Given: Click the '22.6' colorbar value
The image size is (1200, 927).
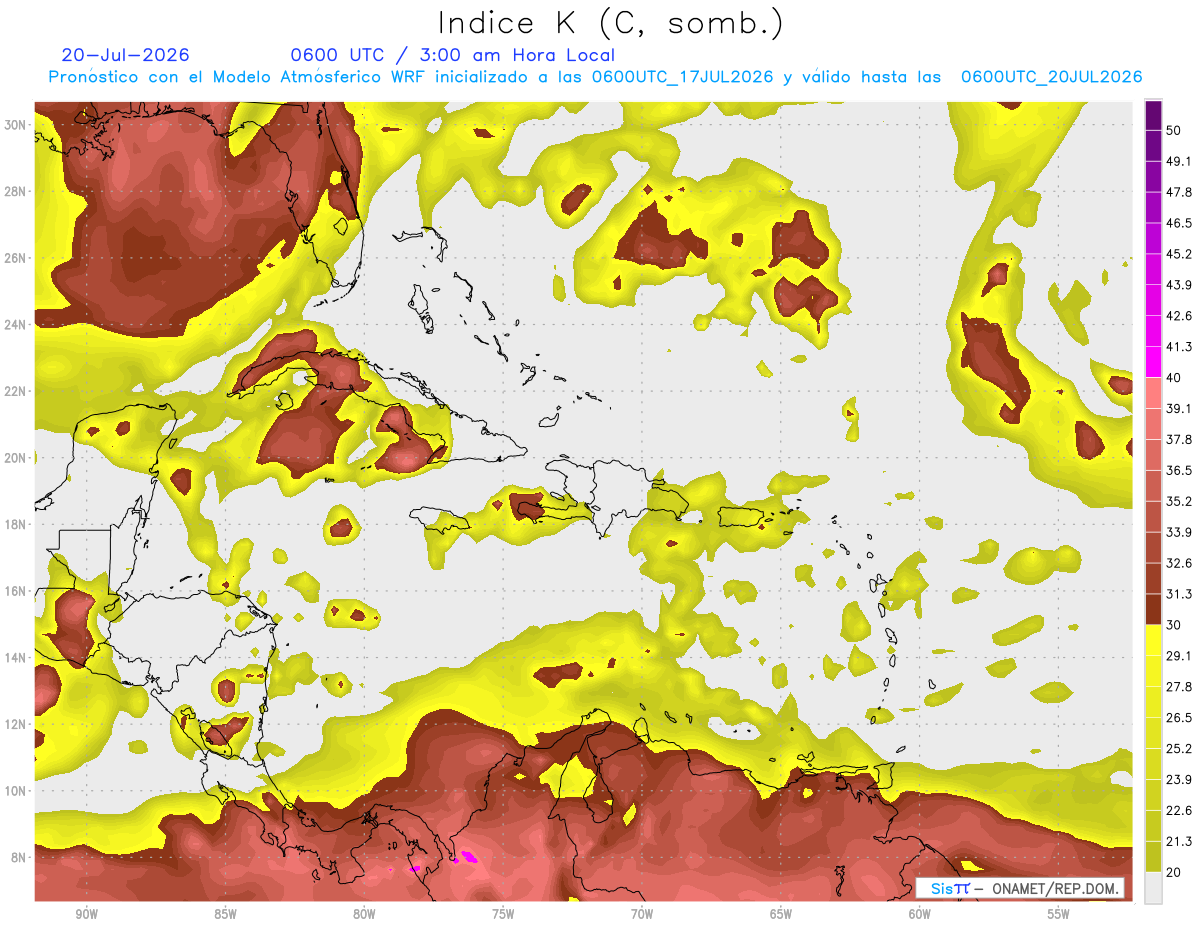Looking at the screenshot, I should (x=1179, y=810).
